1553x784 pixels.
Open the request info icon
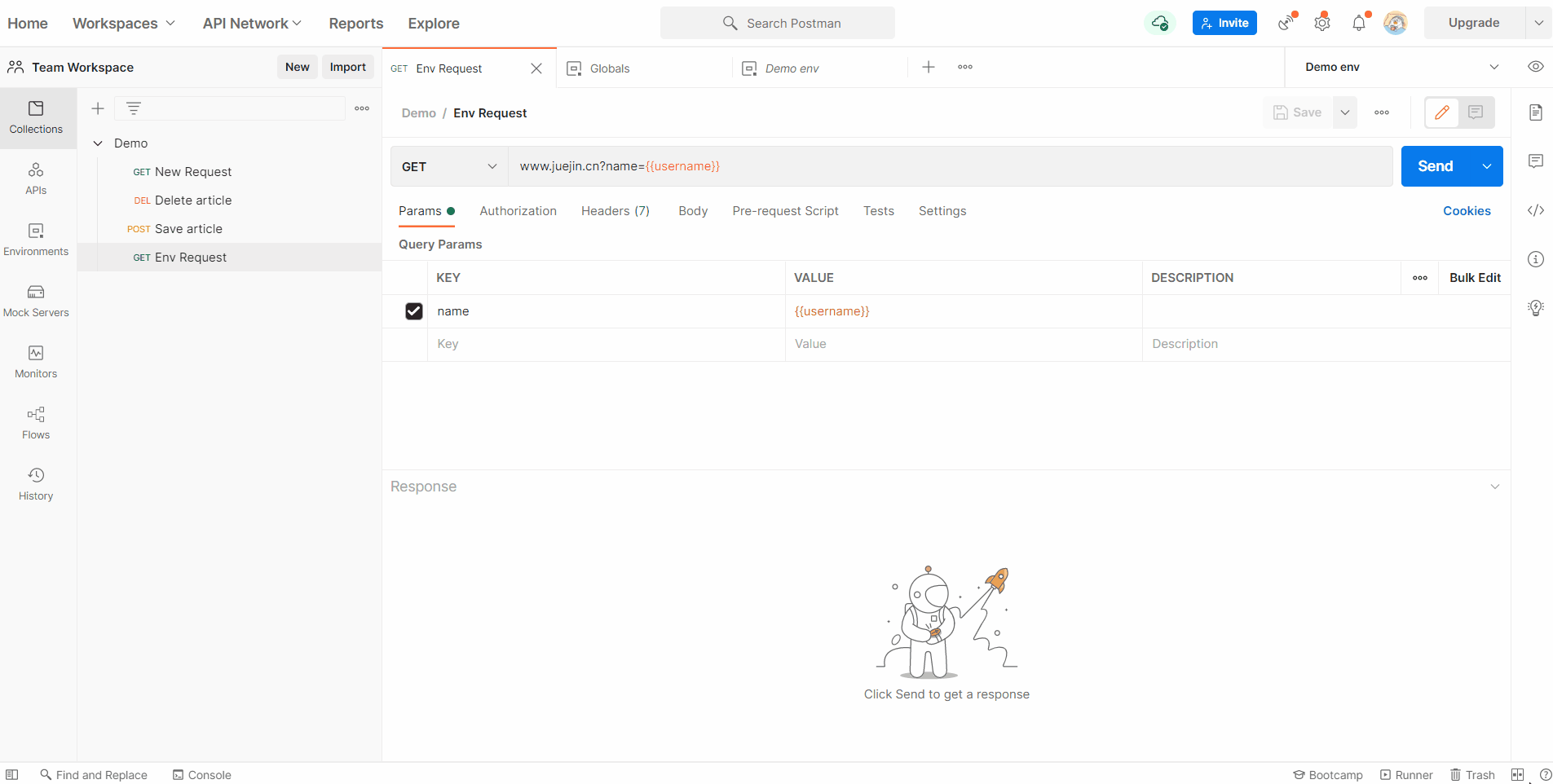[1536, 259]
